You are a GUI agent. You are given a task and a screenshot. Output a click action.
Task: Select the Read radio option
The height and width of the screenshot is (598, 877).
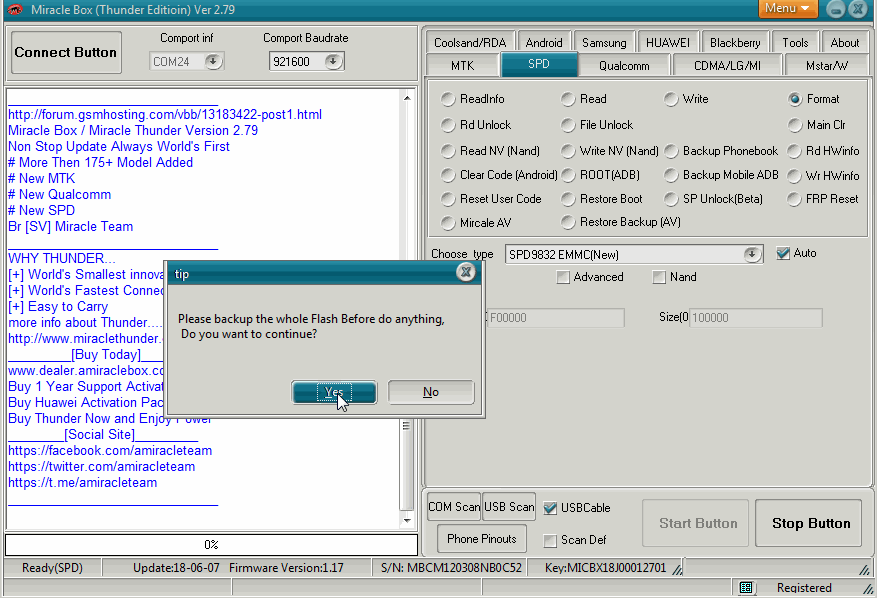tap(568, 99)
